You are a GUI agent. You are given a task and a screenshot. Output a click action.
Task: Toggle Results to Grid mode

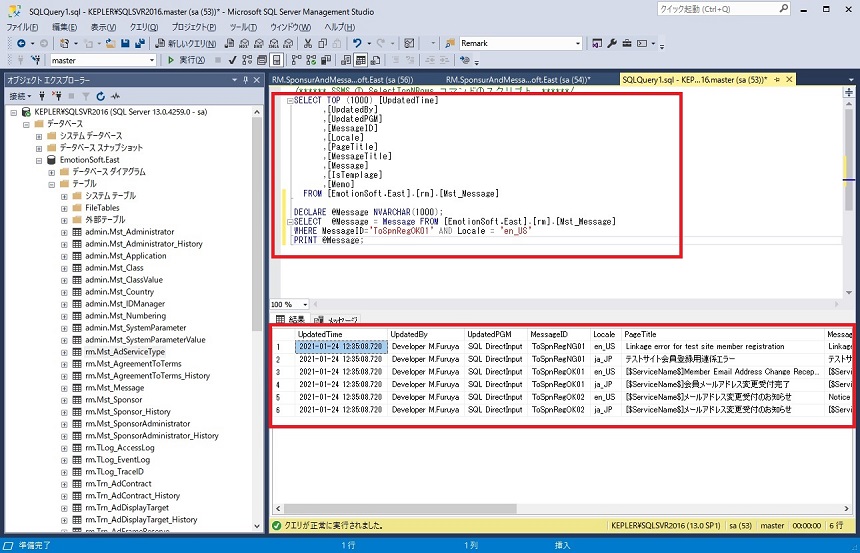click(x=360, y=60)
